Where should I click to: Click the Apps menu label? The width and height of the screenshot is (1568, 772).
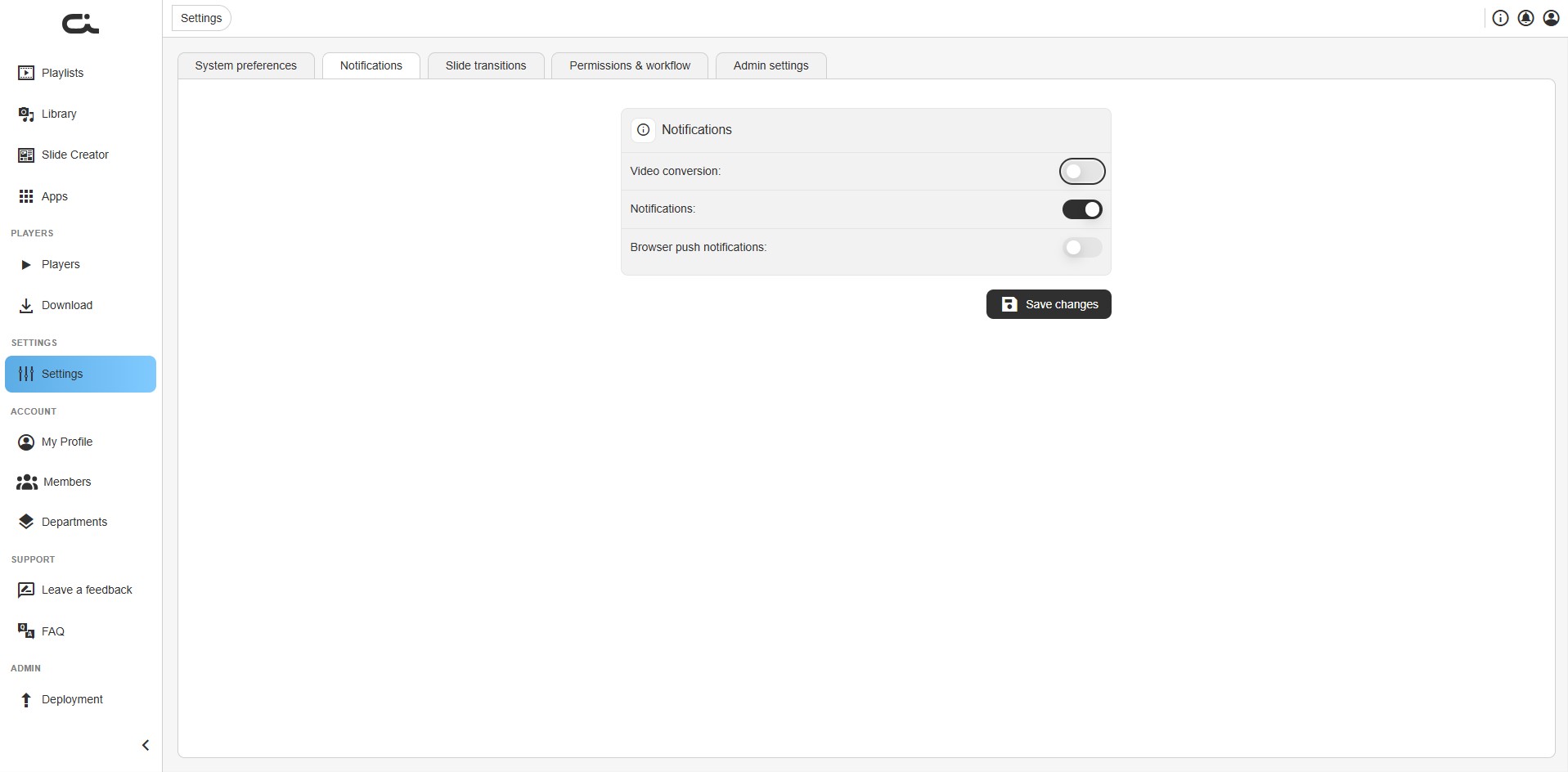coord(55,196)
